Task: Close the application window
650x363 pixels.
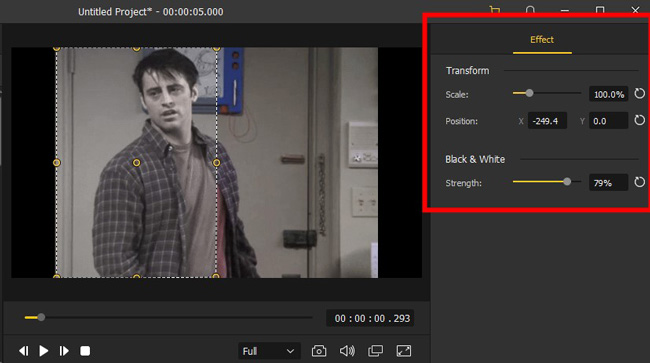Action: coord(635,10)
